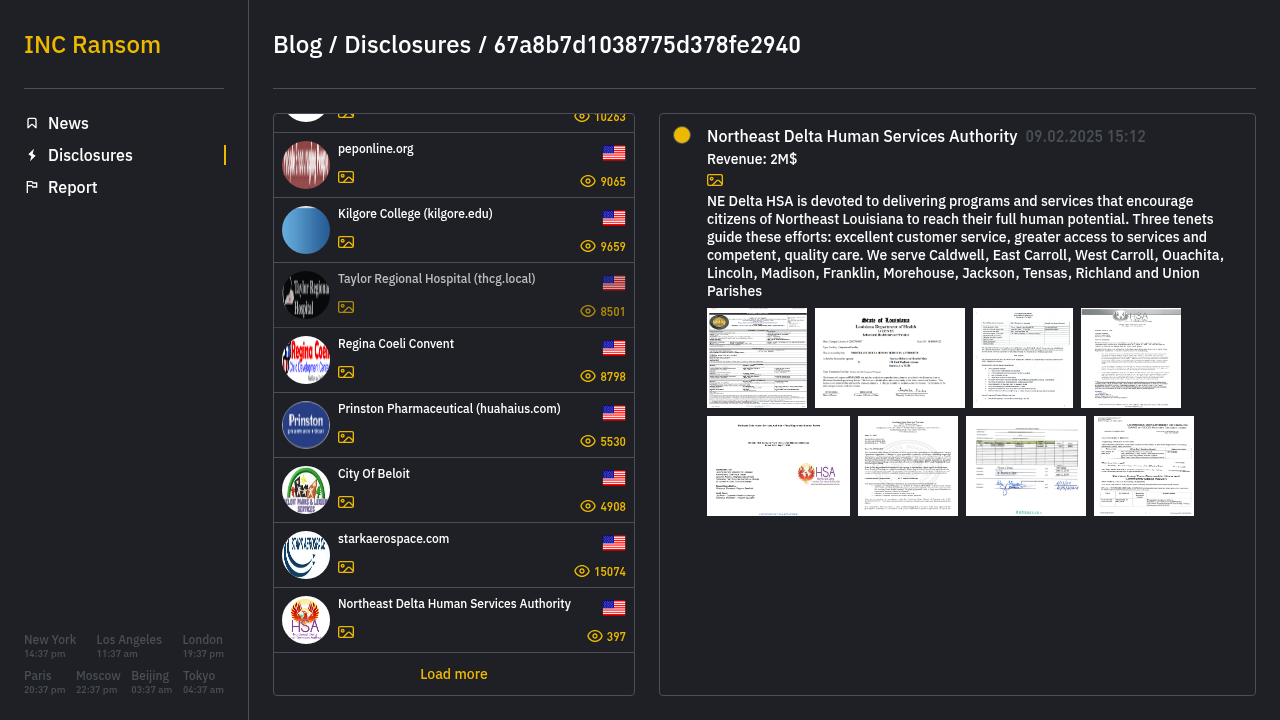Click the eye icon next to 9659
The width and height of the screenshot is (1280, 720).
point(588,246)
